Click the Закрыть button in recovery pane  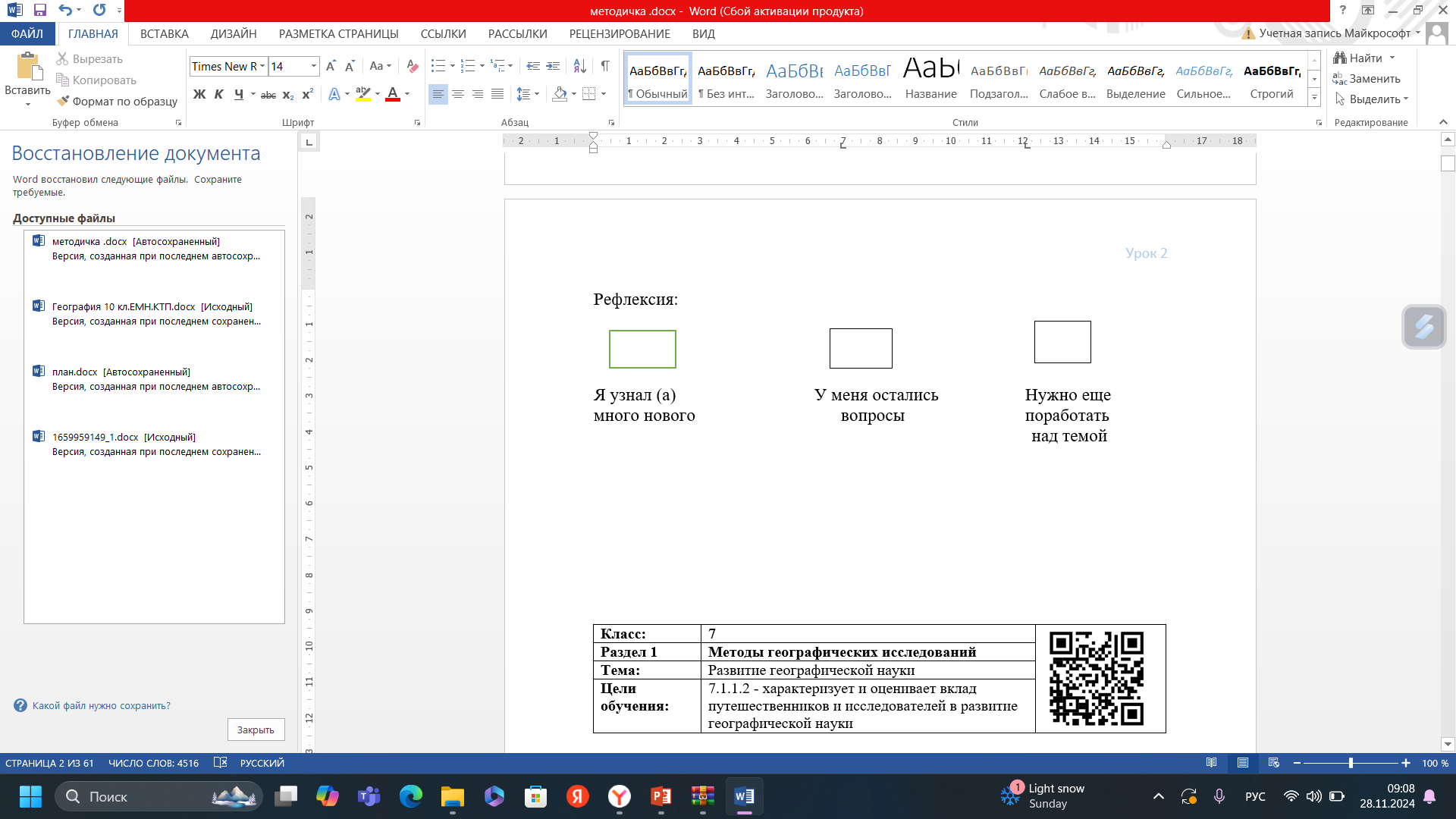point(256,730)
